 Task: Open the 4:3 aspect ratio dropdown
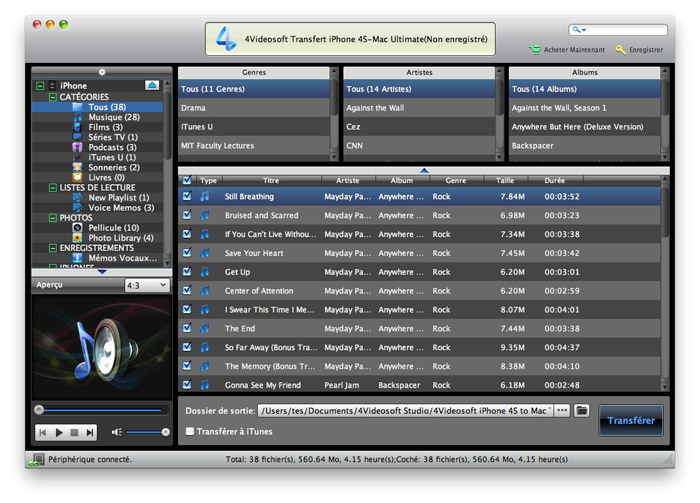pos(146,286)
